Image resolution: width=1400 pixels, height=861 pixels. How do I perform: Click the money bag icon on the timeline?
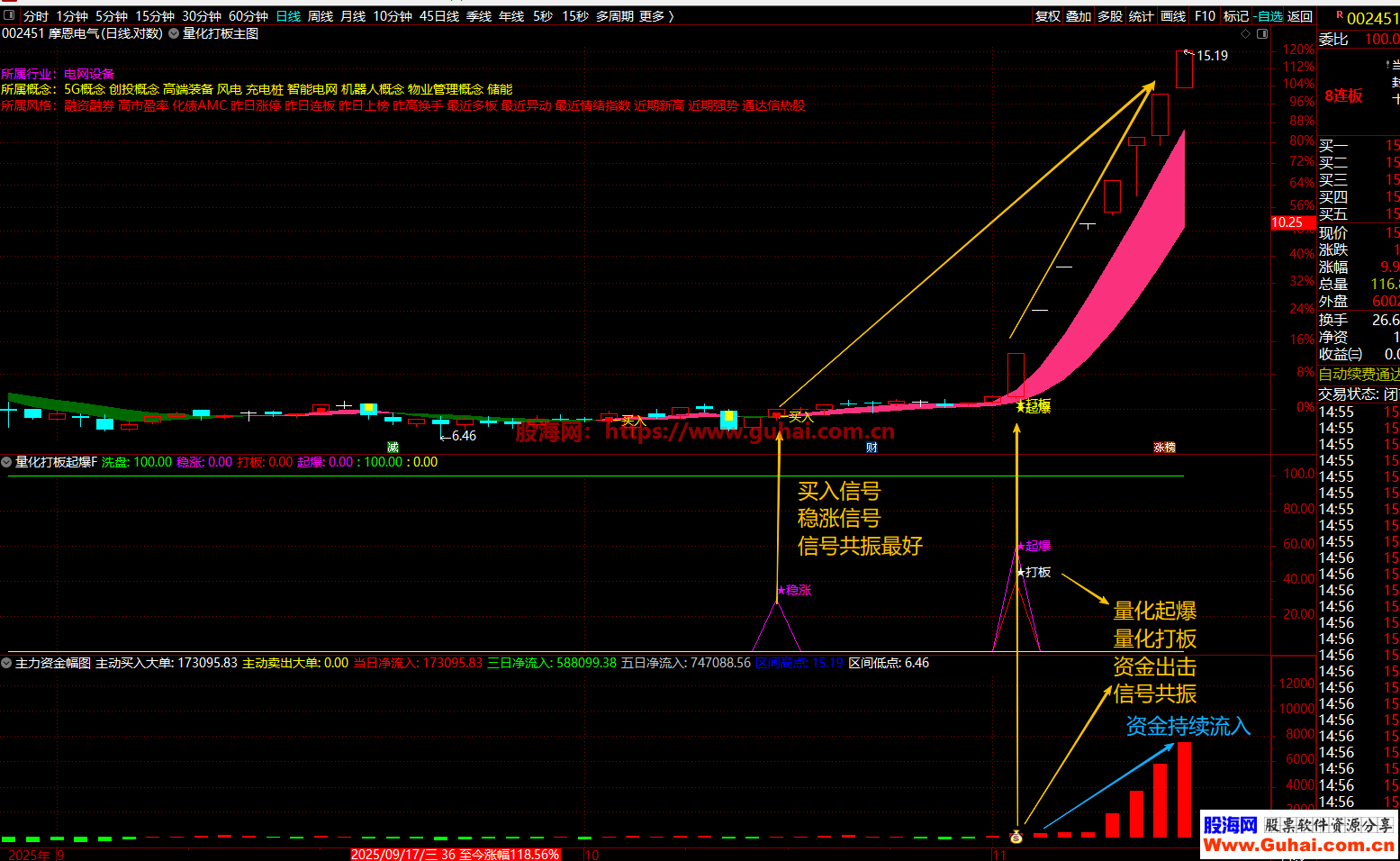1016,837
